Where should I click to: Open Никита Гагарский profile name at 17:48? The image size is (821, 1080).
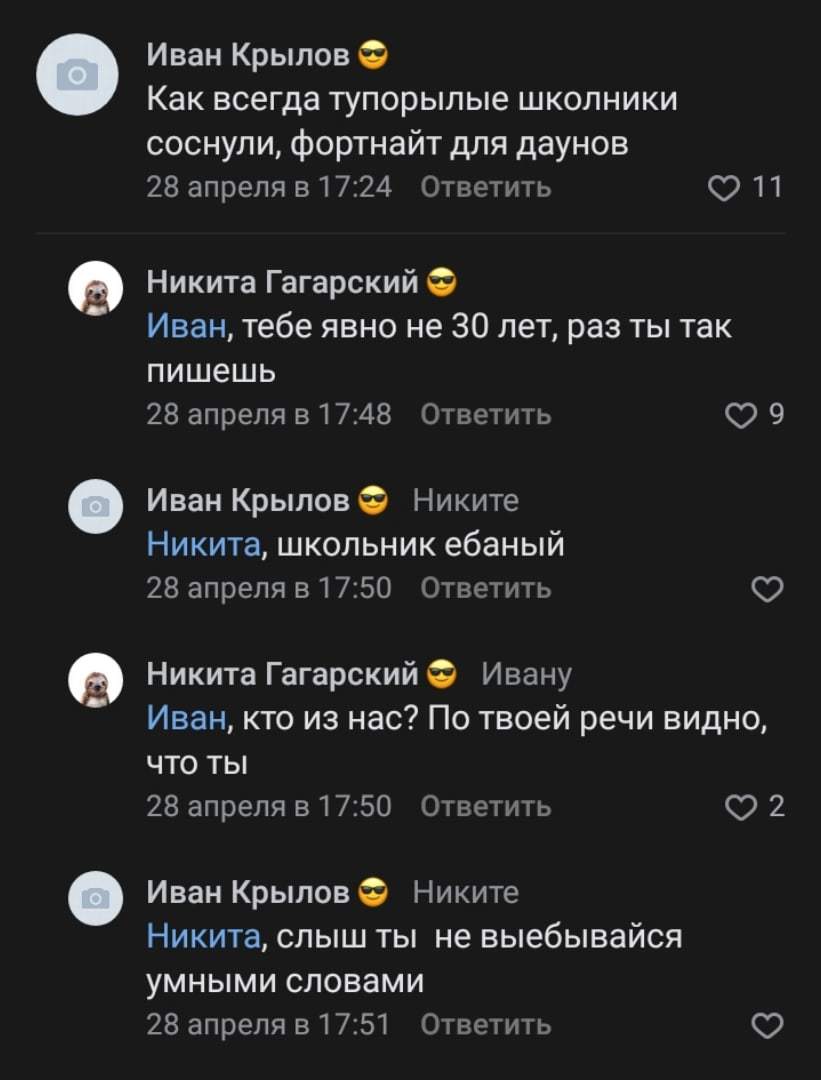[x=283, y=283]
